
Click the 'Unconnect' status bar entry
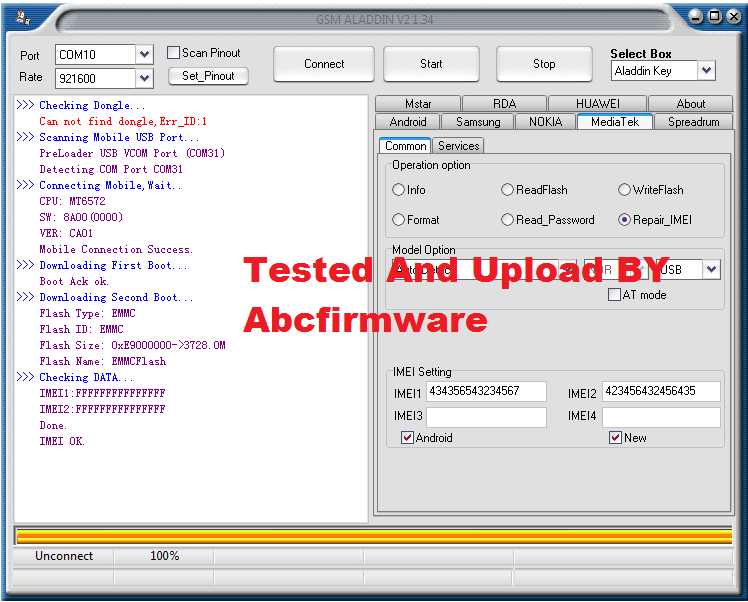tap(64, 556)
